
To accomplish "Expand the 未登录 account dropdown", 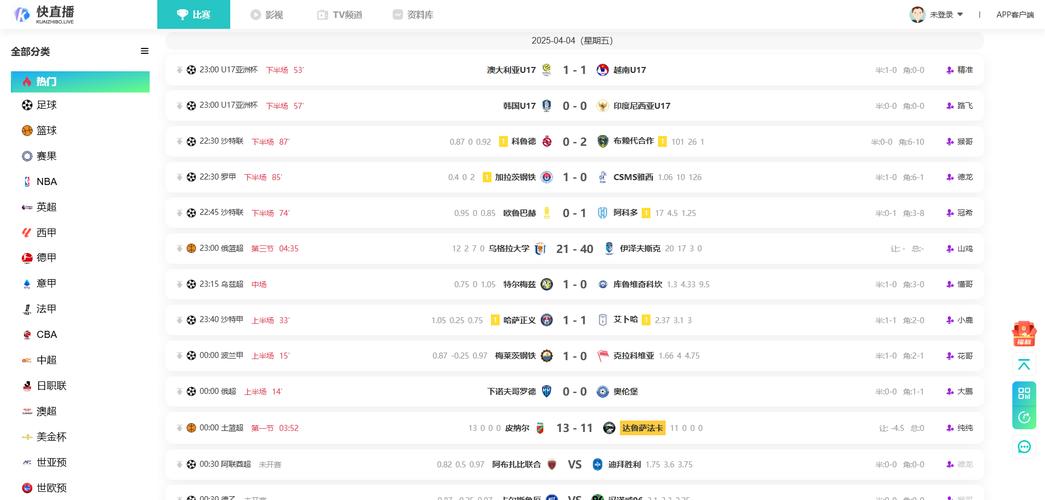I will 946,14.
